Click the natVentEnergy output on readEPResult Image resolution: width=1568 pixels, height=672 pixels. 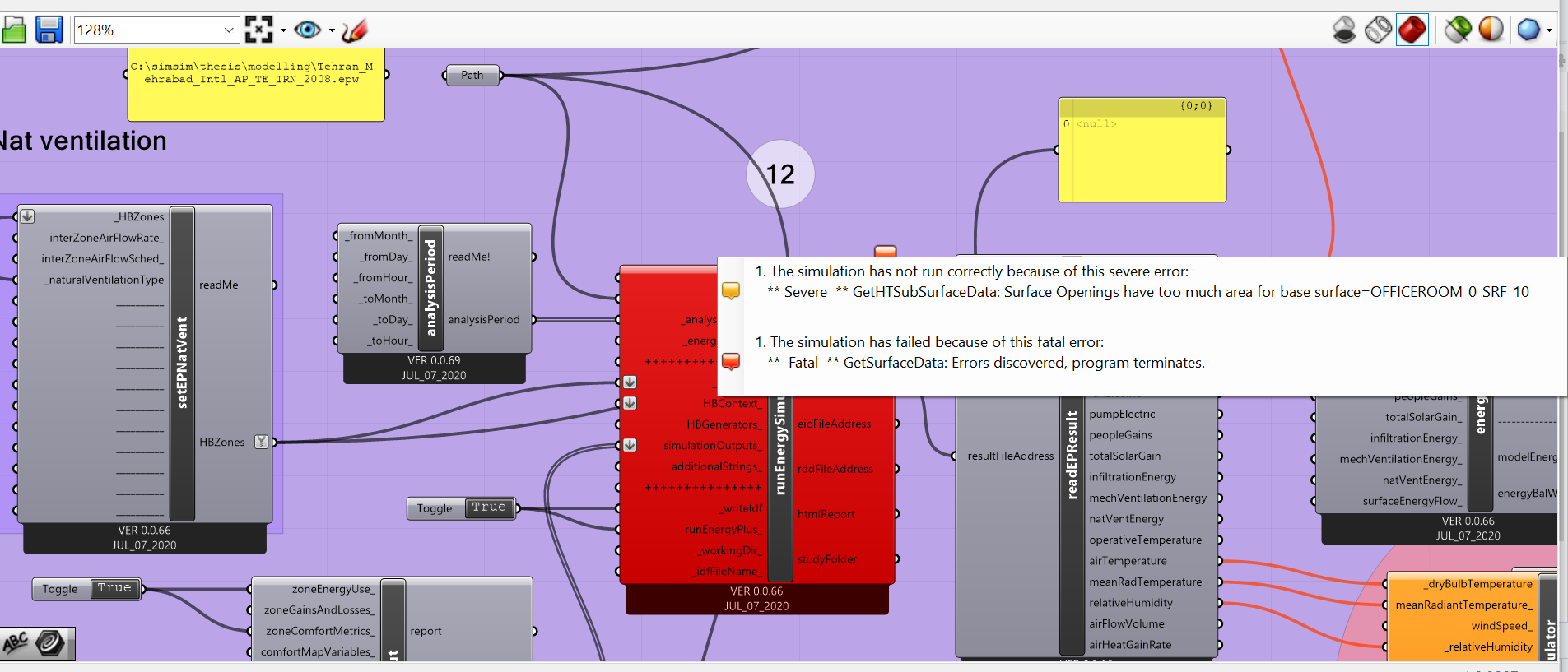pos(1126,519)
